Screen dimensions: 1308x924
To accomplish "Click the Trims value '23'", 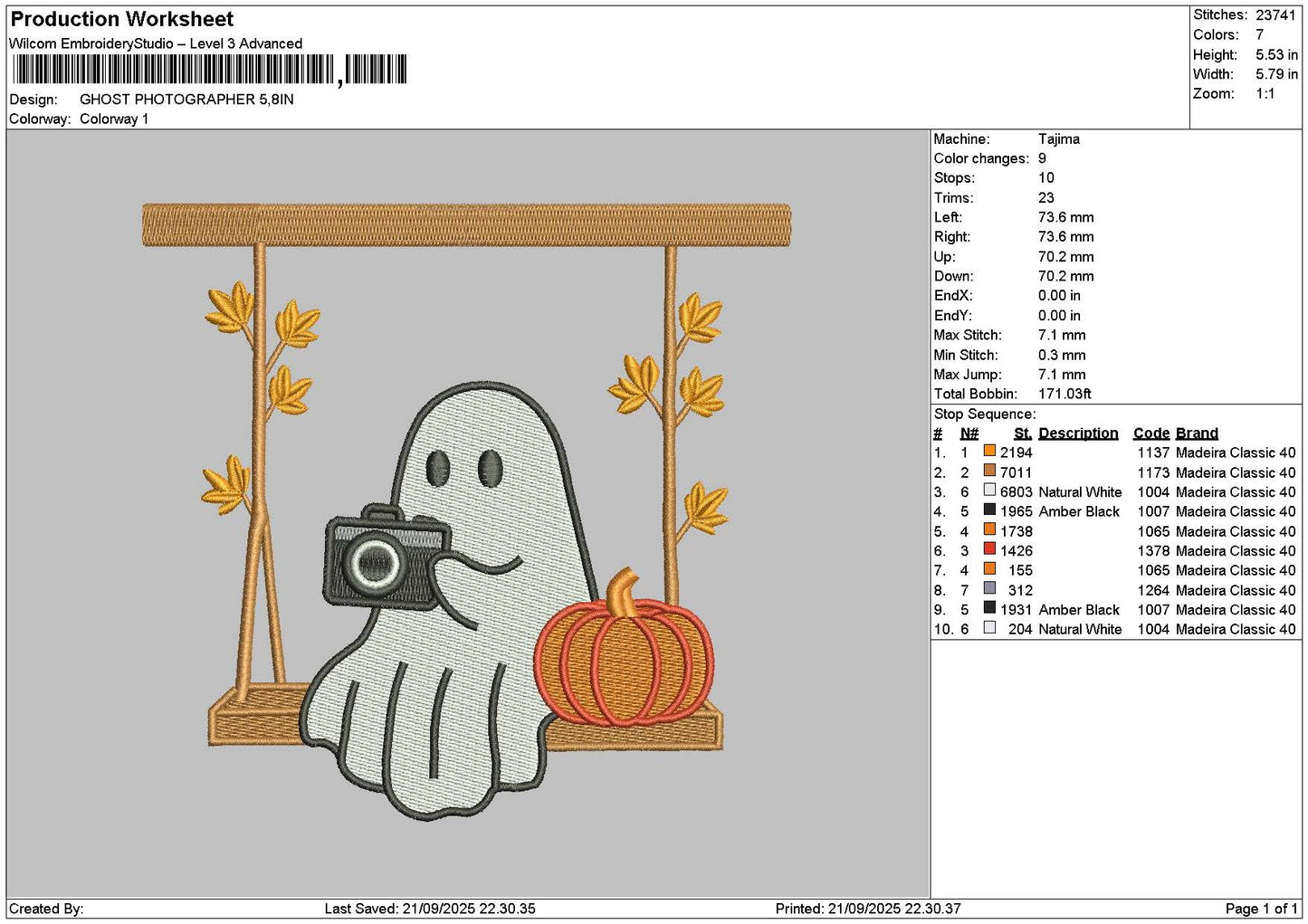I will click(x=1046, y=198).
